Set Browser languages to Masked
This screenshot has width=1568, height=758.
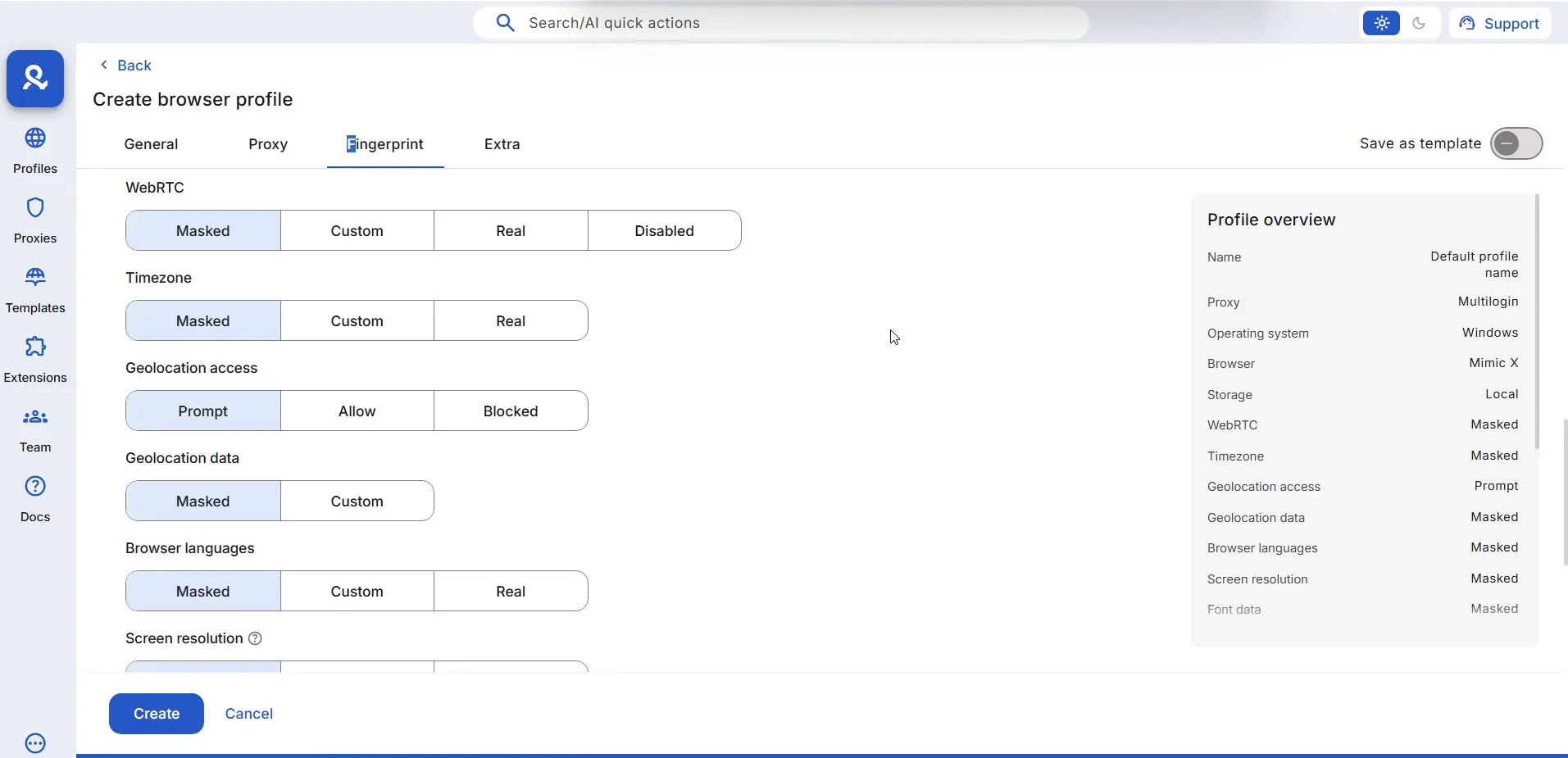203,591
